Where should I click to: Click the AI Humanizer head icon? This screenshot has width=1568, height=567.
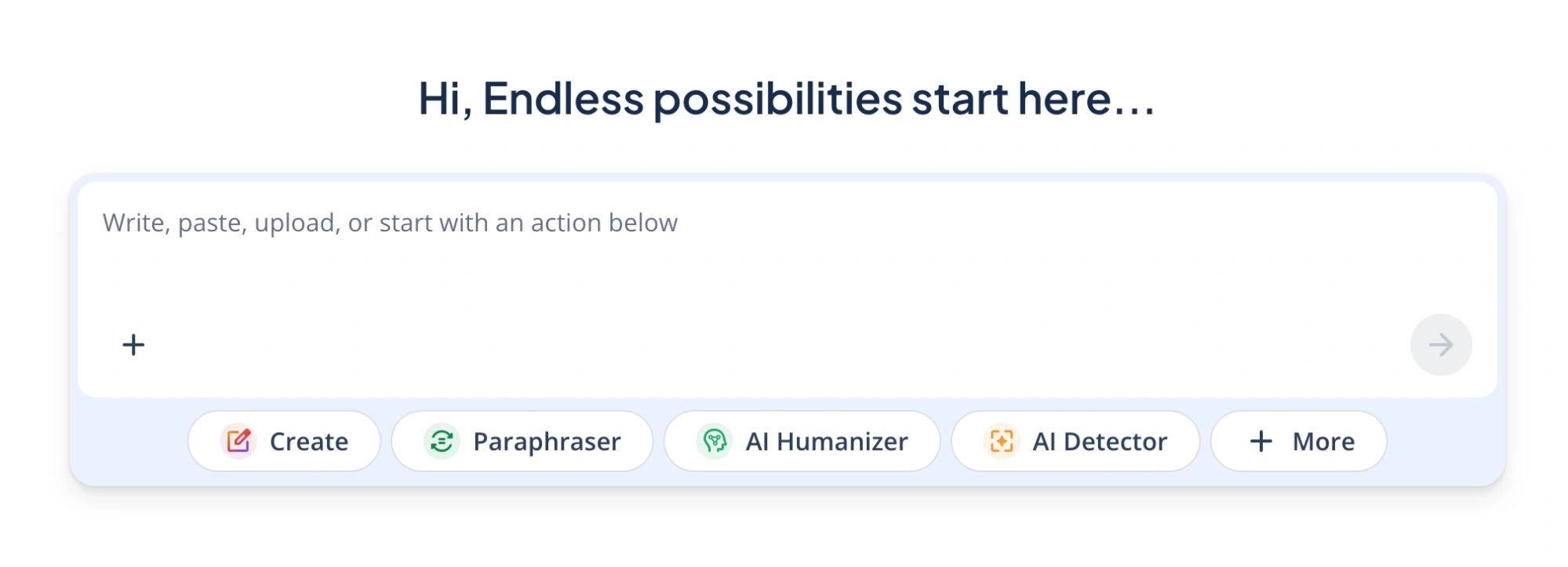coord(715,442)
